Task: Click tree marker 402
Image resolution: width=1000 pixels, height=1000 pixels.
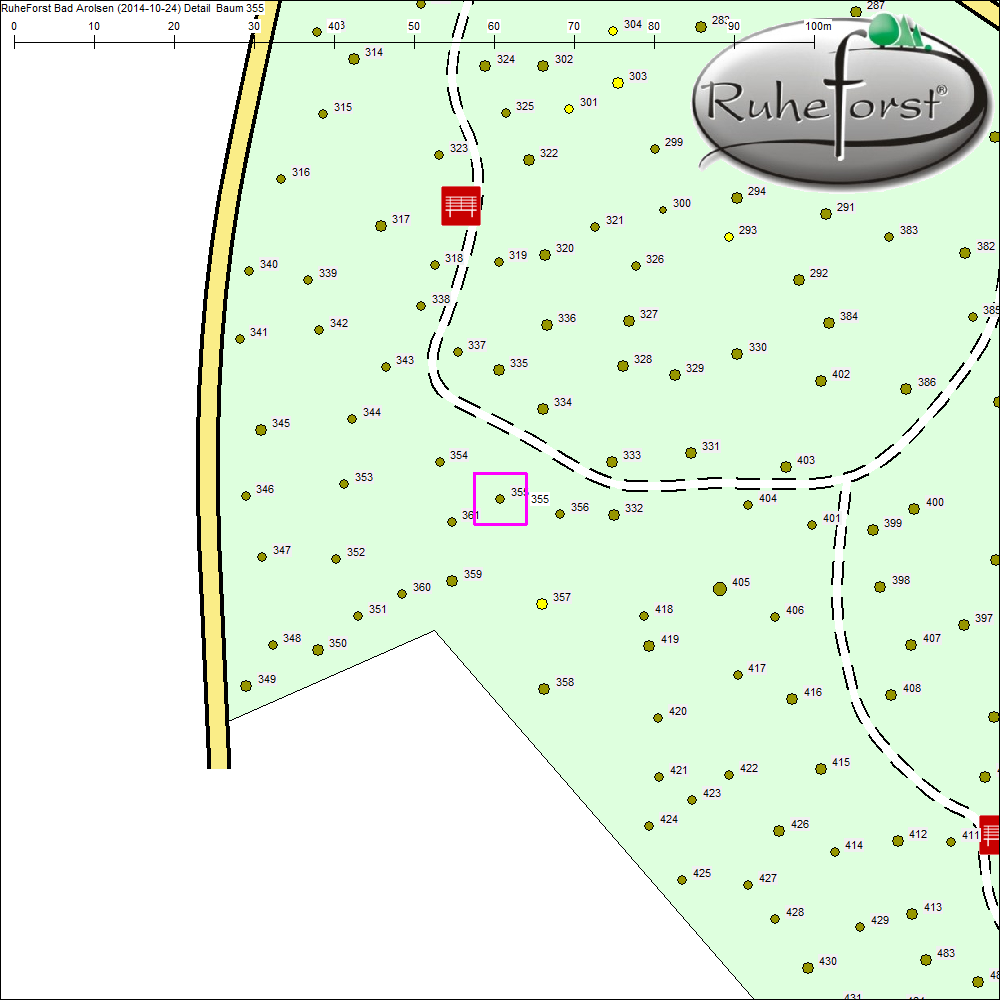Action: click(821, 381)
